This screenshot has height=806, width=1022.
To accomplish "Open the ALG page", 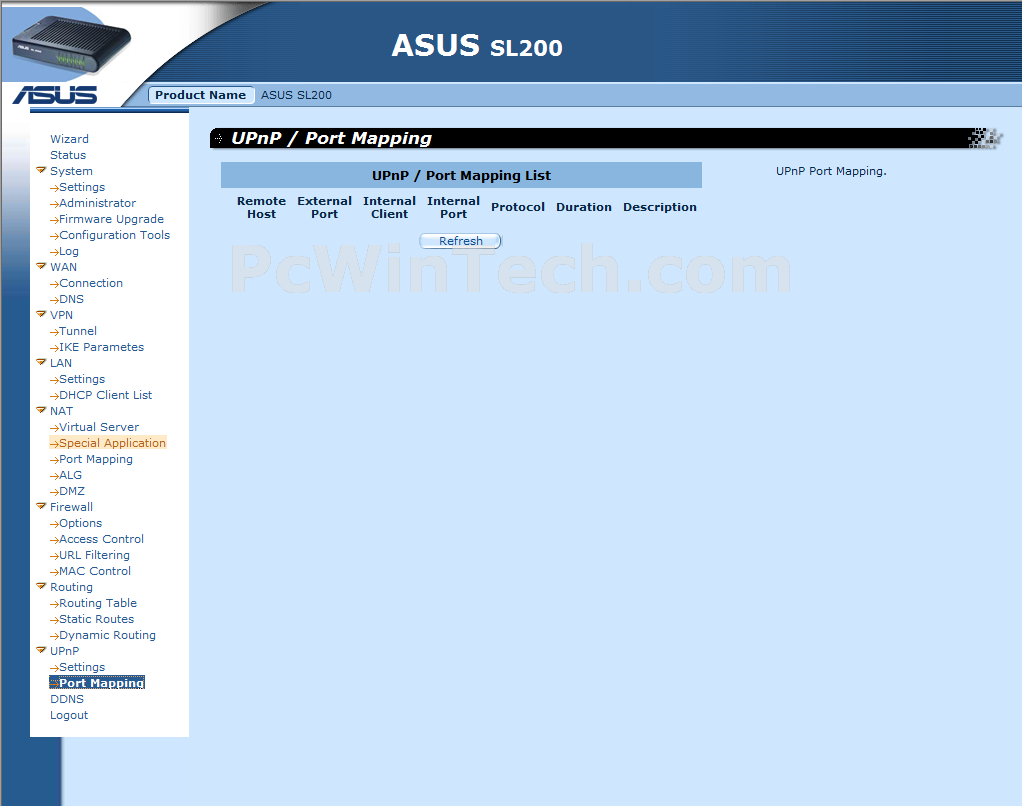I will pyautogui.click(x=70, y=475).
